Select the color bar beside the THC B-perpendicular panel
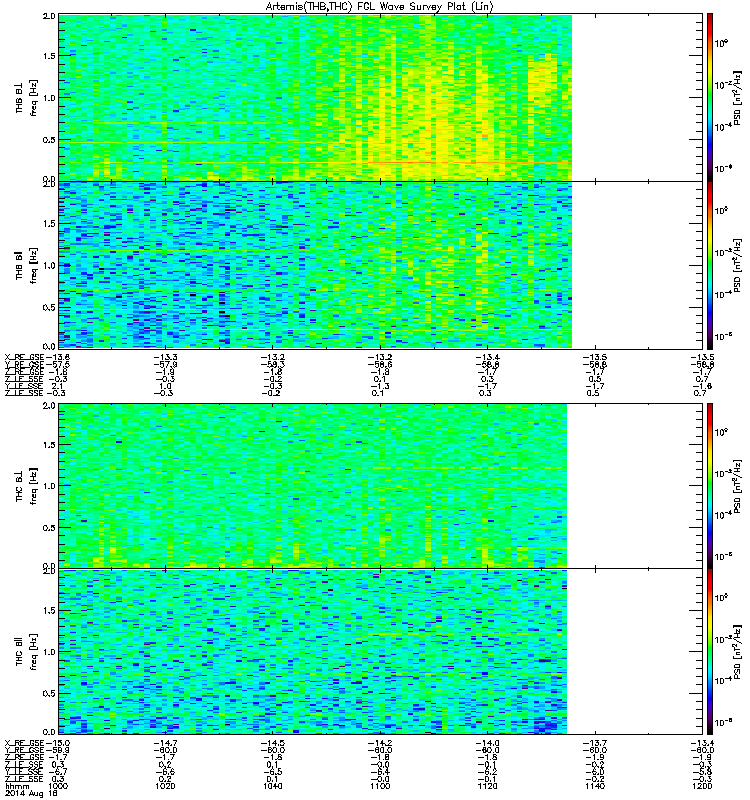Screen dimensions: 750x800 (709, 486)
